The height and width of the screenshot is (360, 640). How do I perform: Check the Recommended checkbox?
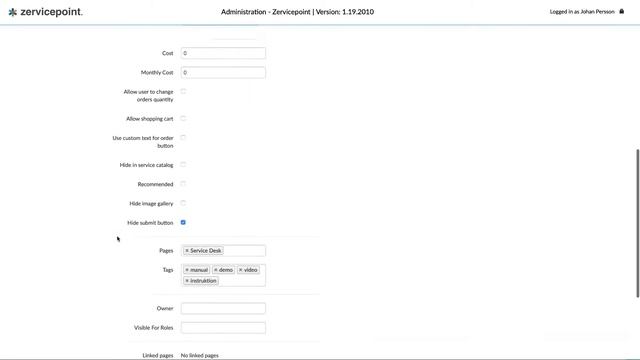[183, 184]
